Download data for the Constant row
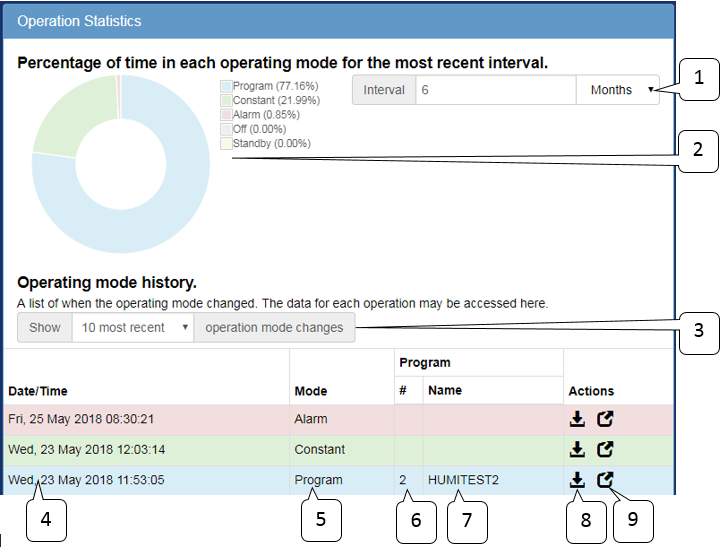This screenshot has height=547, width=723. coord(577,449)
